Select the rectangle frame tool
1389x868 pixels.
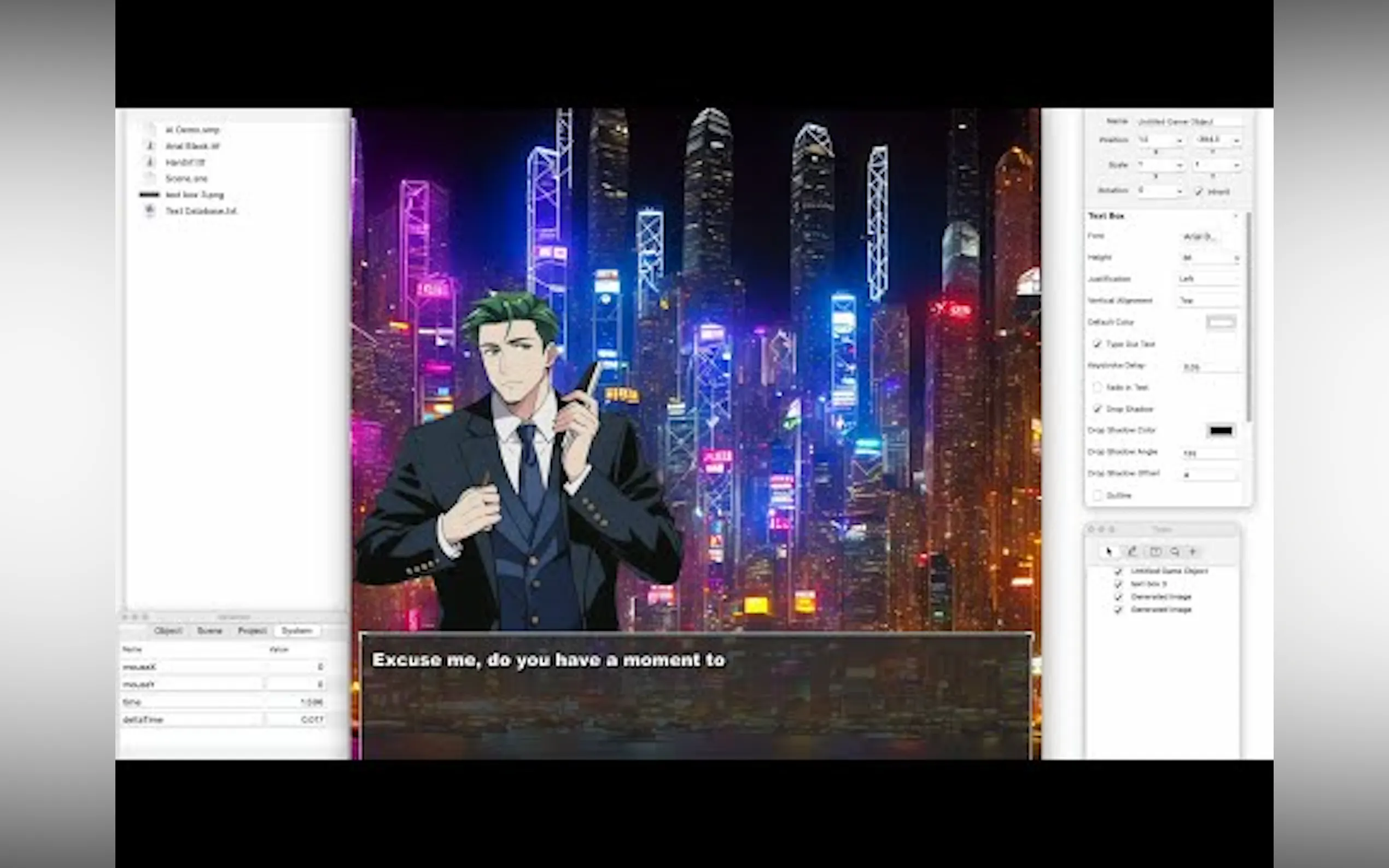[x=1155, y=552]
